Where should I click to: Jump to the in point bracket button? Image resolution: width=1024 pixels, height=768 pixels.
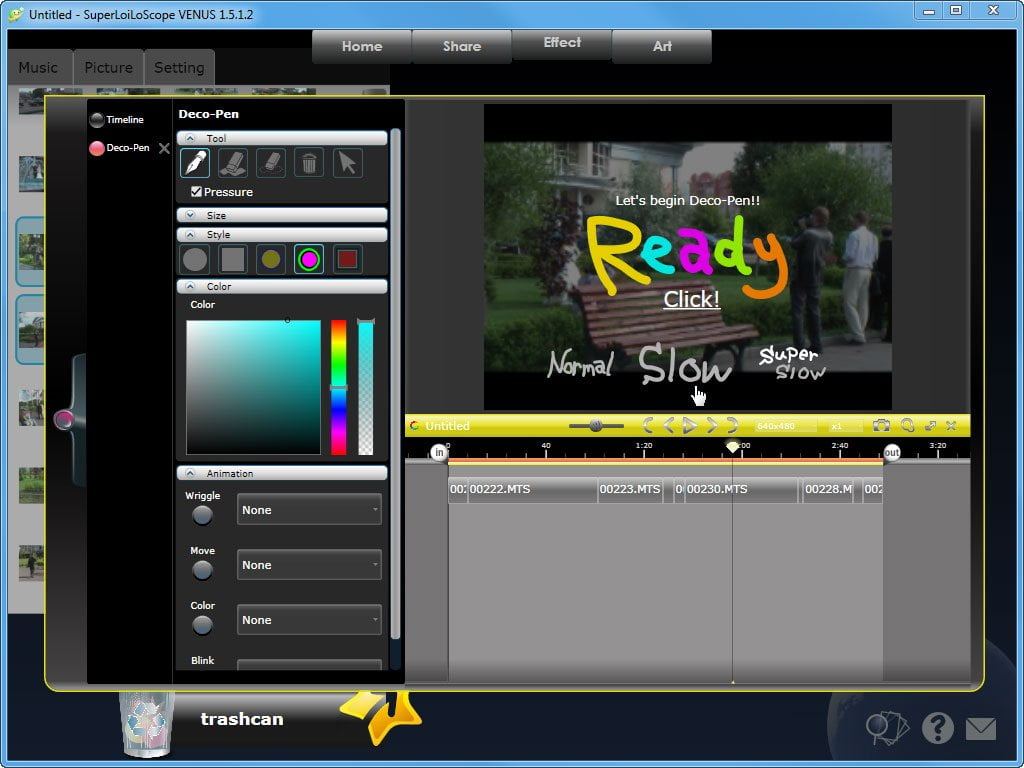click(x=647, y=426)
